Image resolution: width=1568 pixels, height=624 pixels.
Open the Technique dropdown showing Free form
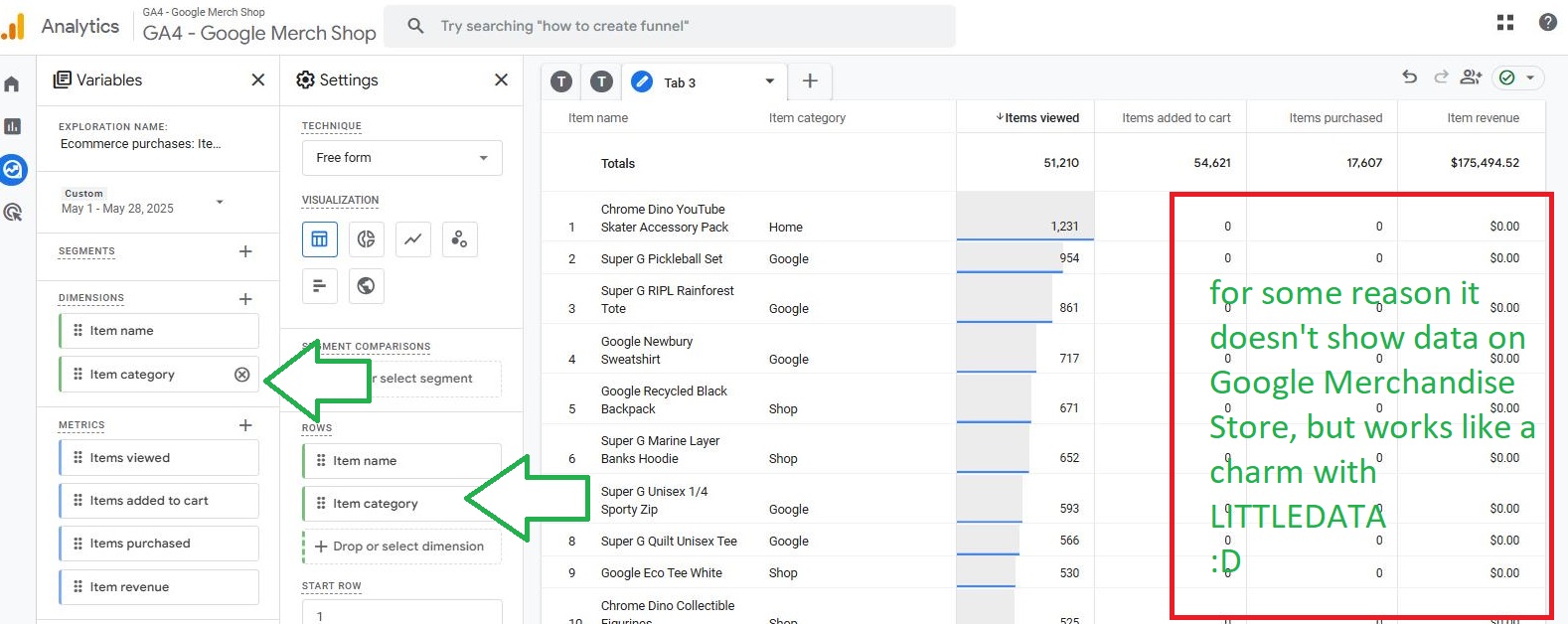tap(401, 158)
